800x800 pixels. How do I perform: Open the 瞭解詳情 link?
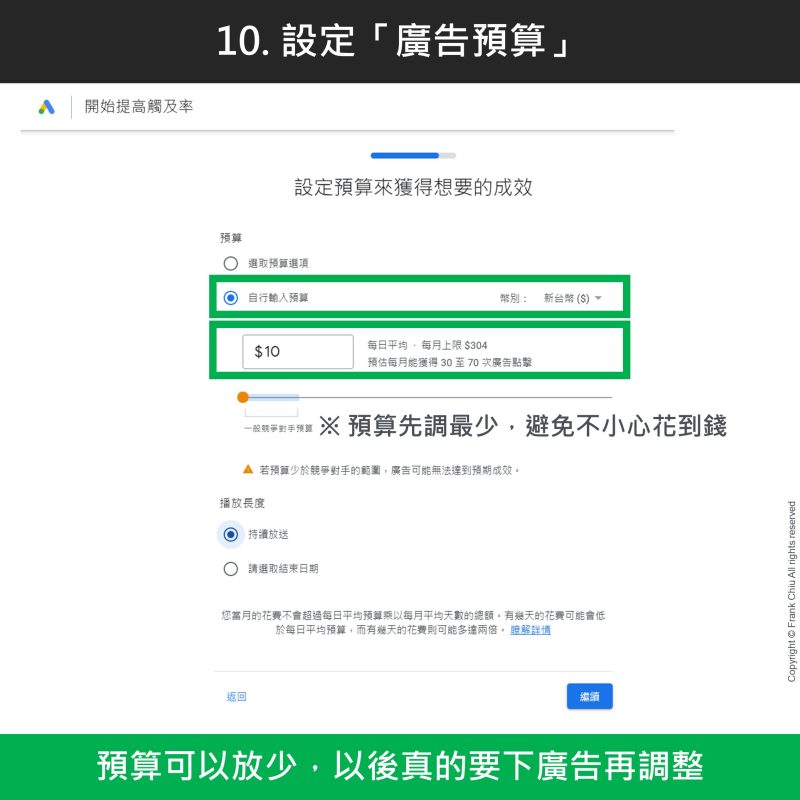(x=530, y=630)
